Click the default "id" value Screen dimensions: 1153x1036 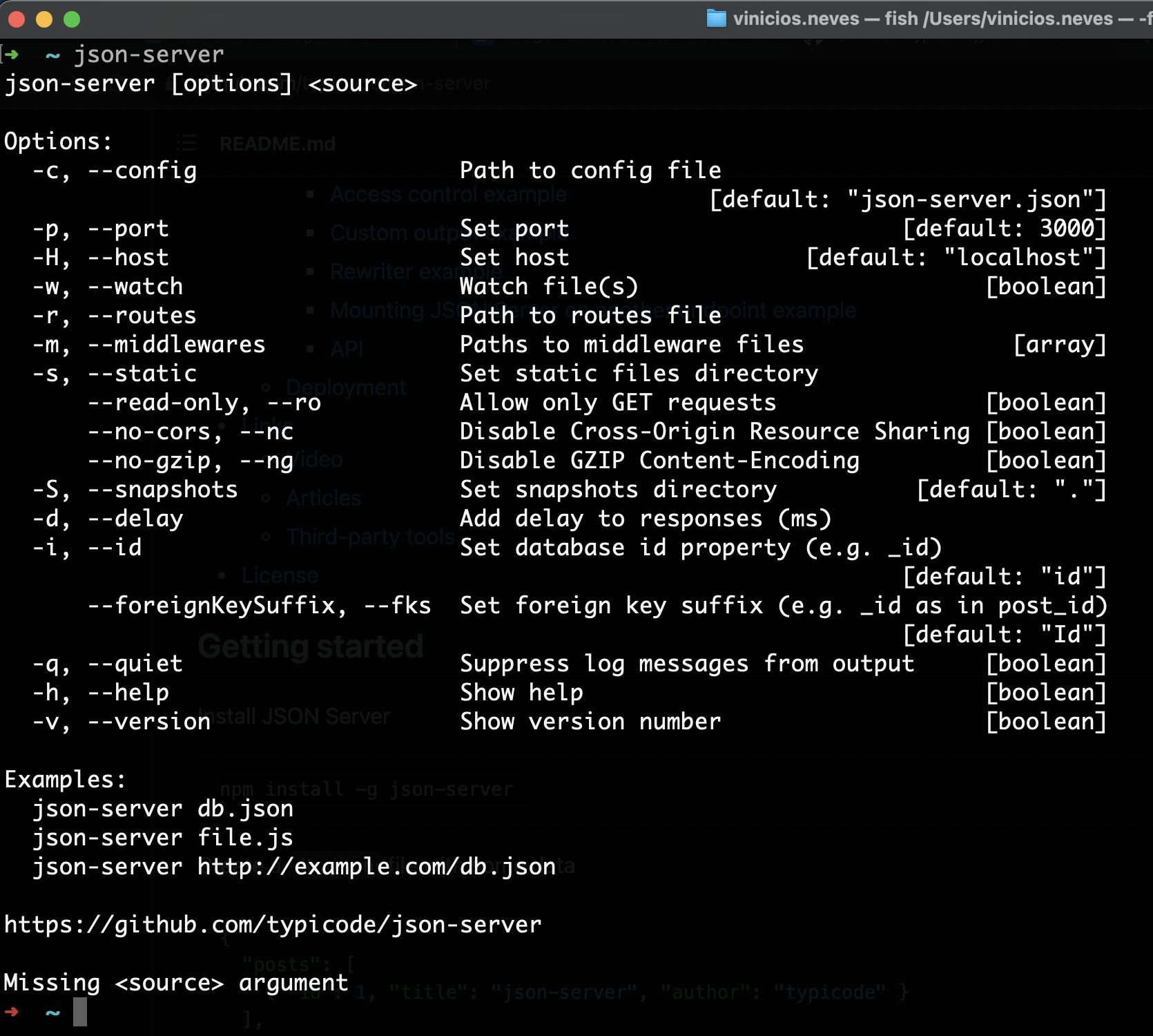[1005, 577]
